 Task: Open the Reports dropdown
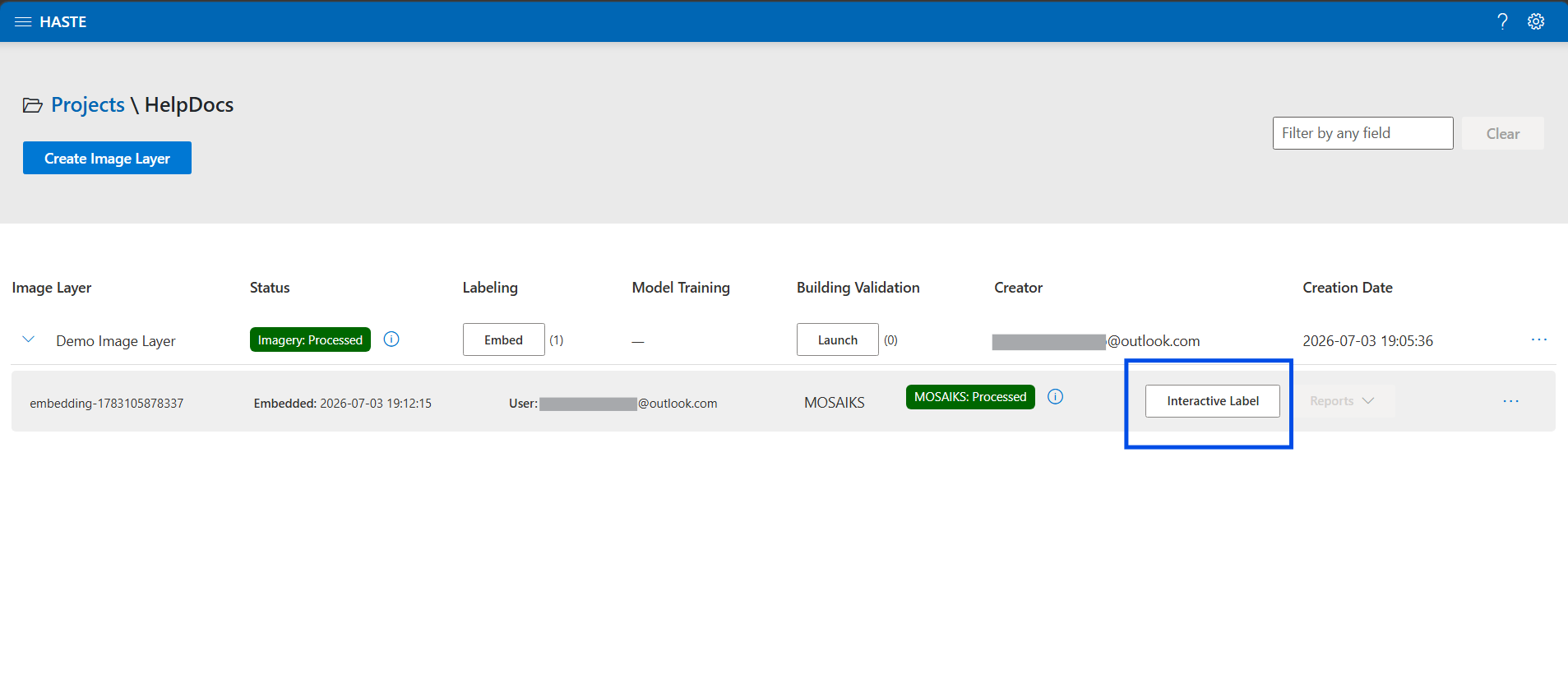pyautogui.click(x=1342, y=401)
